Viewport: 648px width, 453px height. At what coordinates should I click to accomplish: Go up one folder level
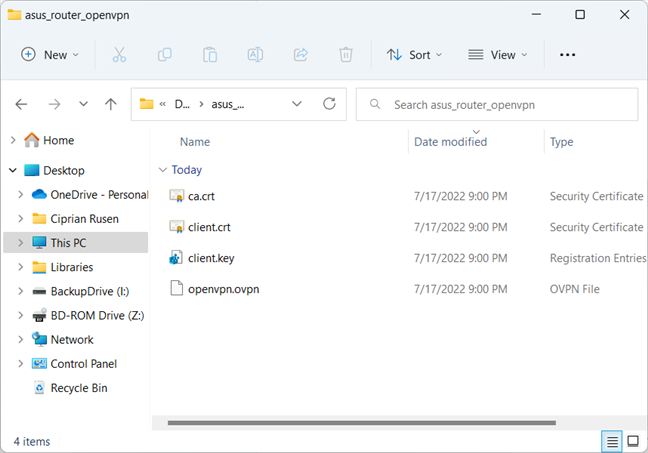click(x=111, y=104)
